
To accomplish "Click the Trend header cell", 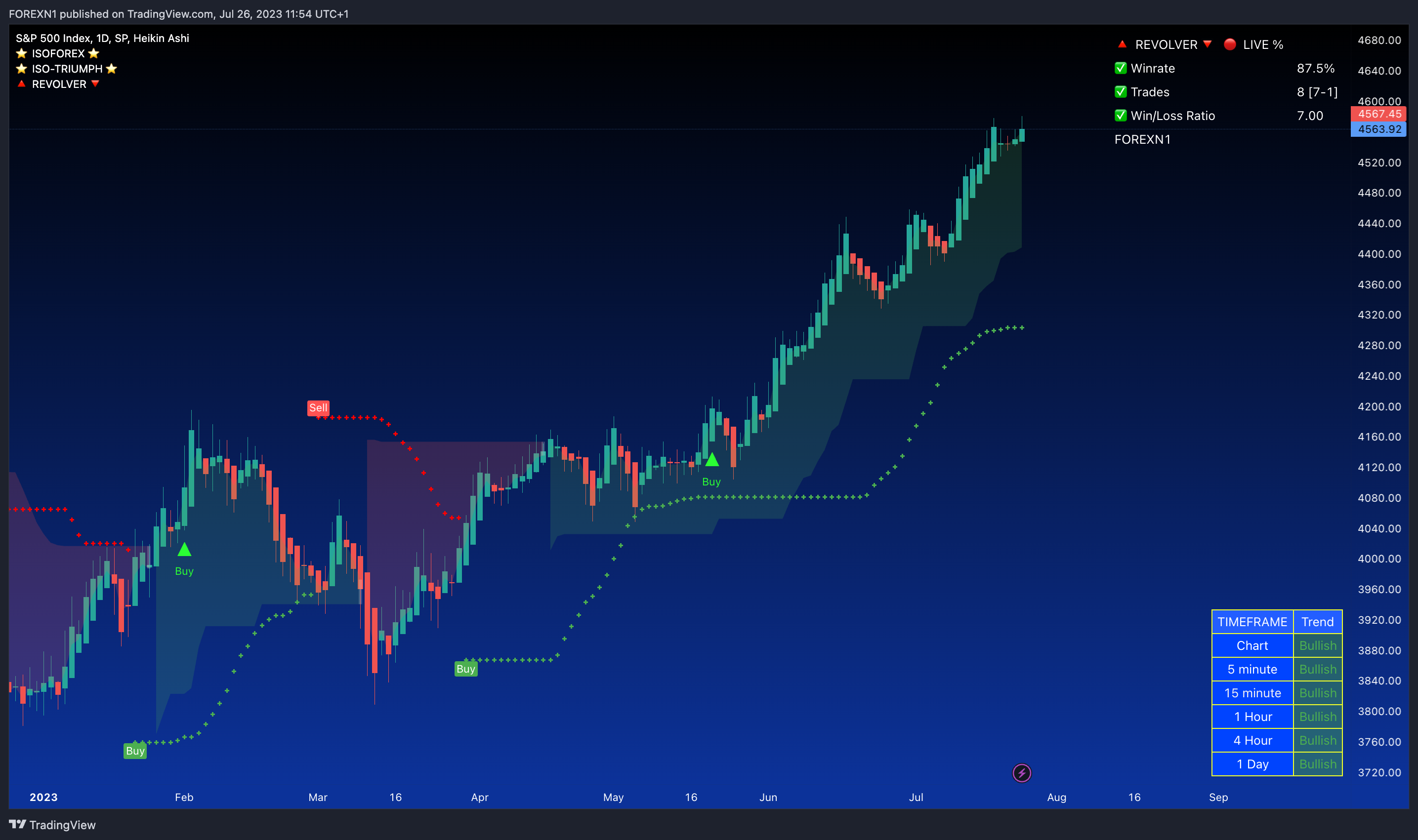I will coord(1317,622).
